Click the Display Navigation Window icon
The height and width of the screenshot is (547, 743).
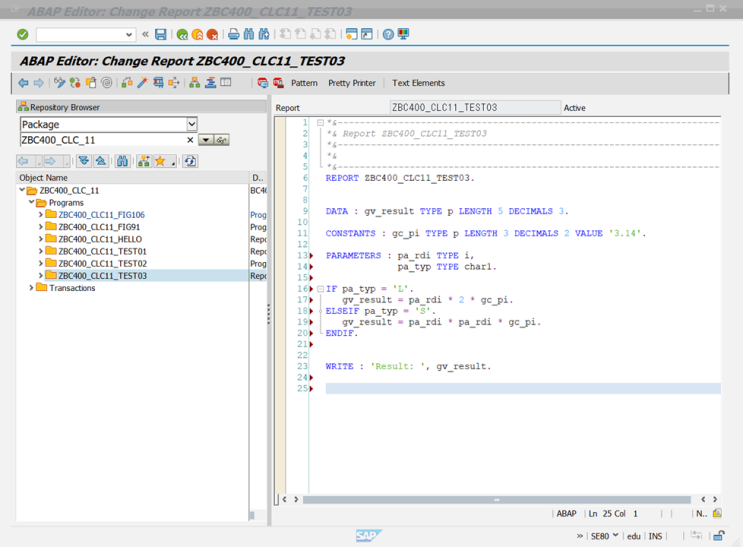click(210, 83)
